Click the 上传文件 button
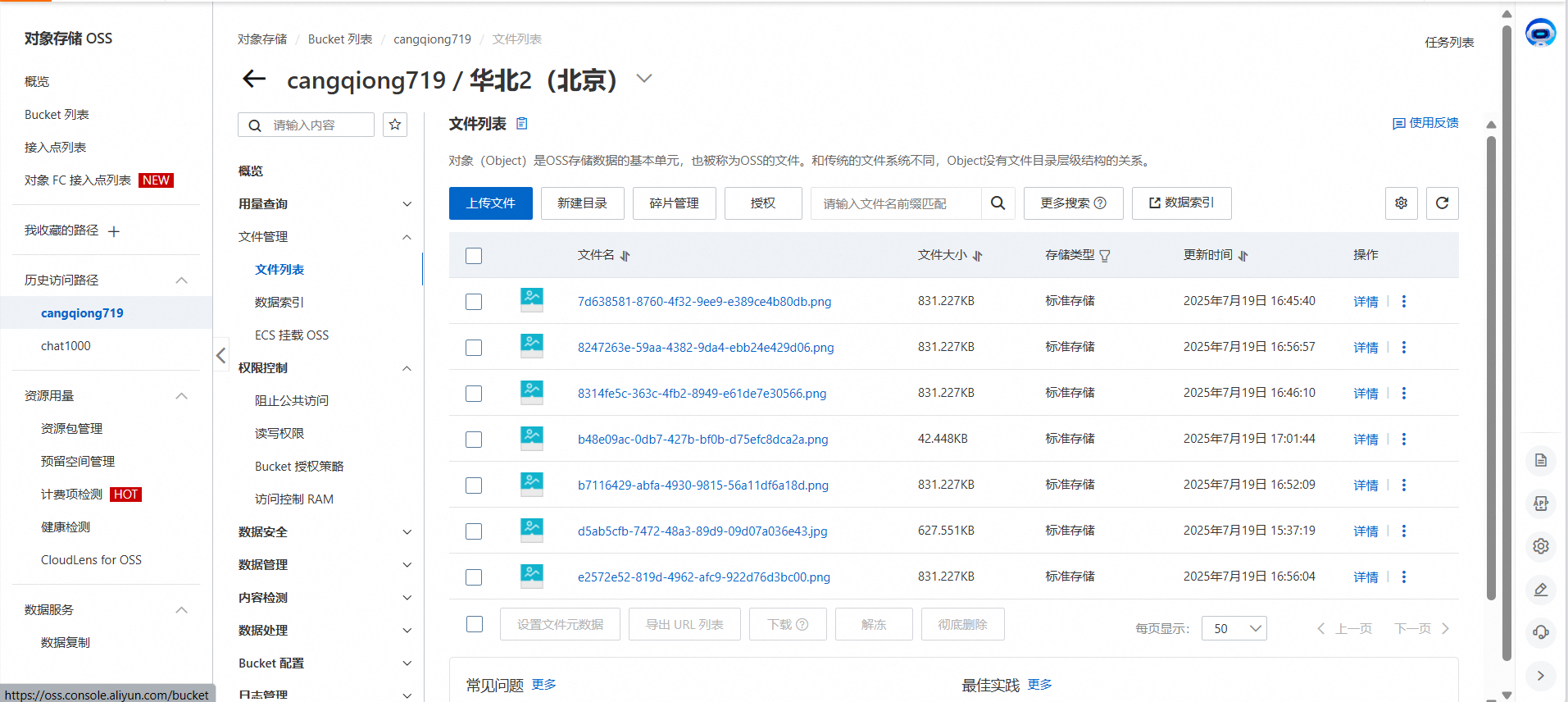 [491, 203]
